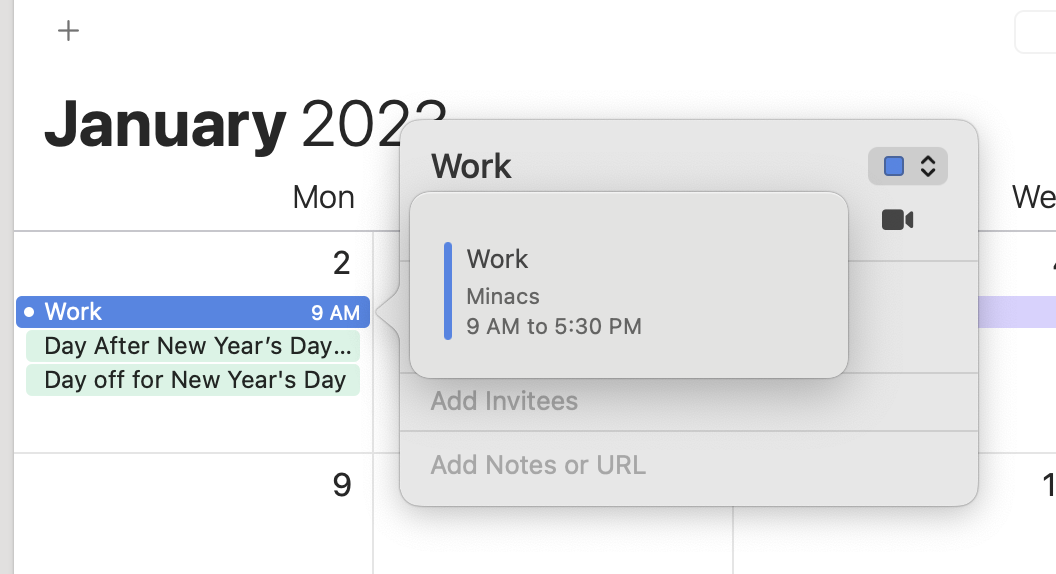Select the Day After New Year's Day event

coord(193,346)
